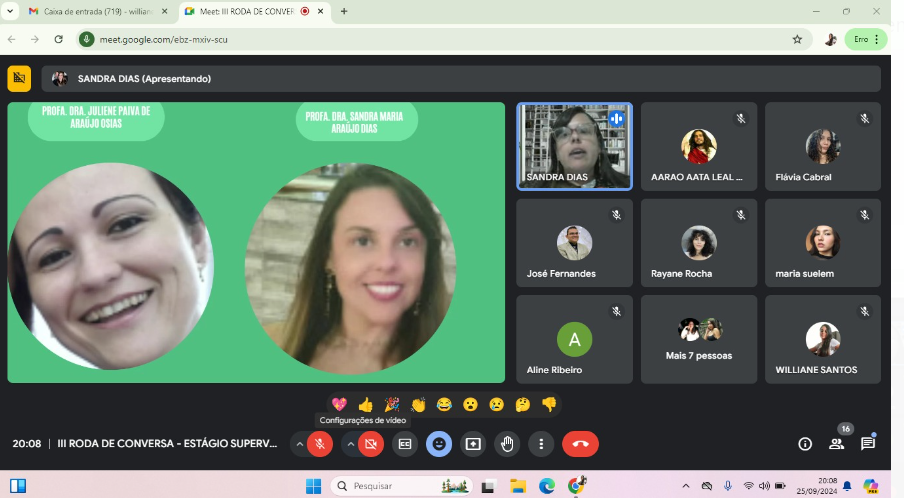
Task: Open more options three-dot menu
Action: 541,444
